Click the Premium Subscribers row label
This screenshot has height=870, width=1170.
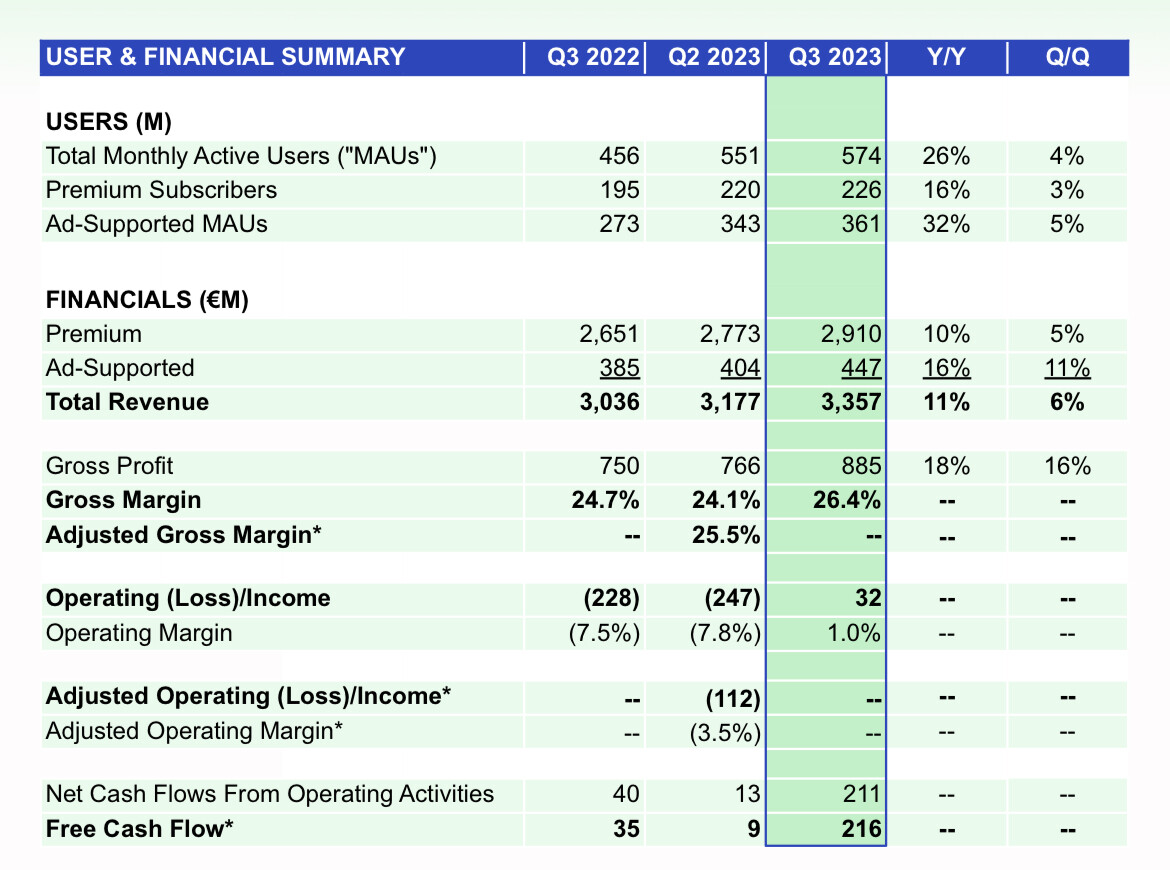[x=161, y=190]
